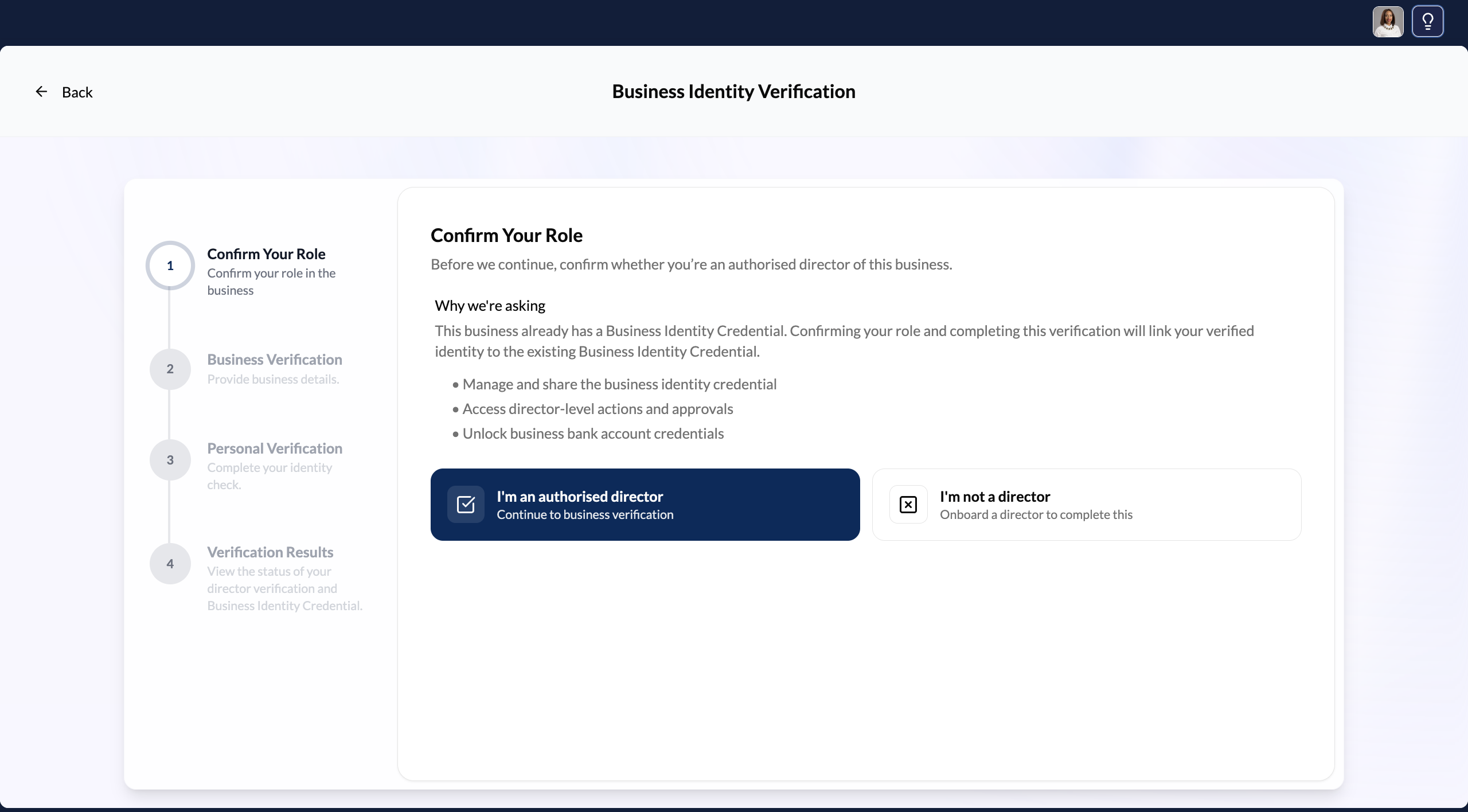Click the step 4 circle indicator
The width and height of the screenshot is (1468, 812).
click(170, 564)
